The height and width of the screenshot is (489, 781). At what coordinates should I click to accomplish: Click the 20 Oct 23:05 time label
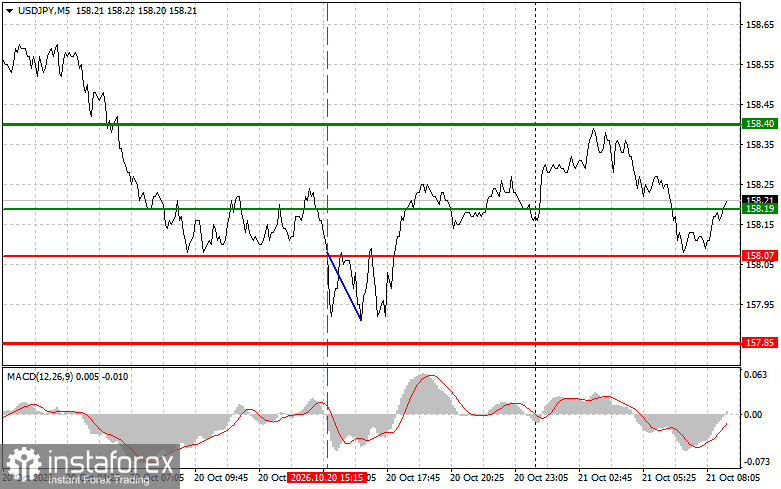(541, 478)
